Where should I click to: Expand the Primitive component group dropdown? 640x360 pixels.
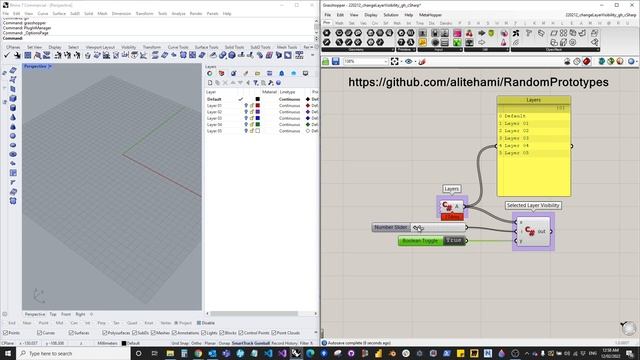[414, 50]
